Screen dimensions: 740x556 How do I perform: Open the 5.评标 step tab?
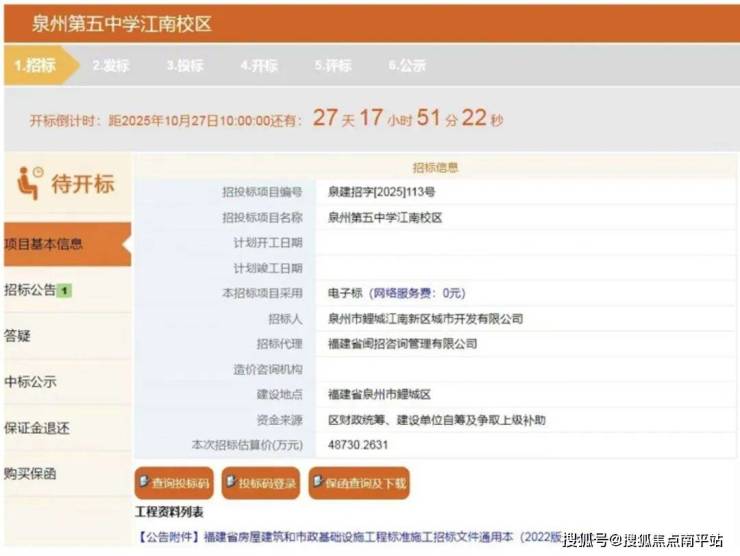[332, 66]
